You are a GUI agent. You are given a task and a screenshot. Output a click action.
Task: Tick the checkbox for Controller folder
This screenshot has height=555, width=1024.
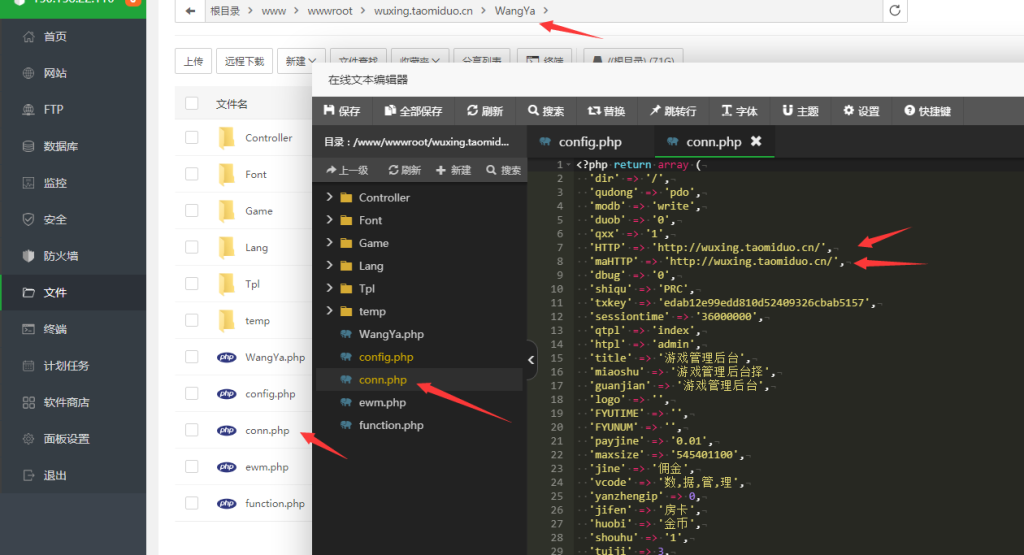(x=192, y=138)
